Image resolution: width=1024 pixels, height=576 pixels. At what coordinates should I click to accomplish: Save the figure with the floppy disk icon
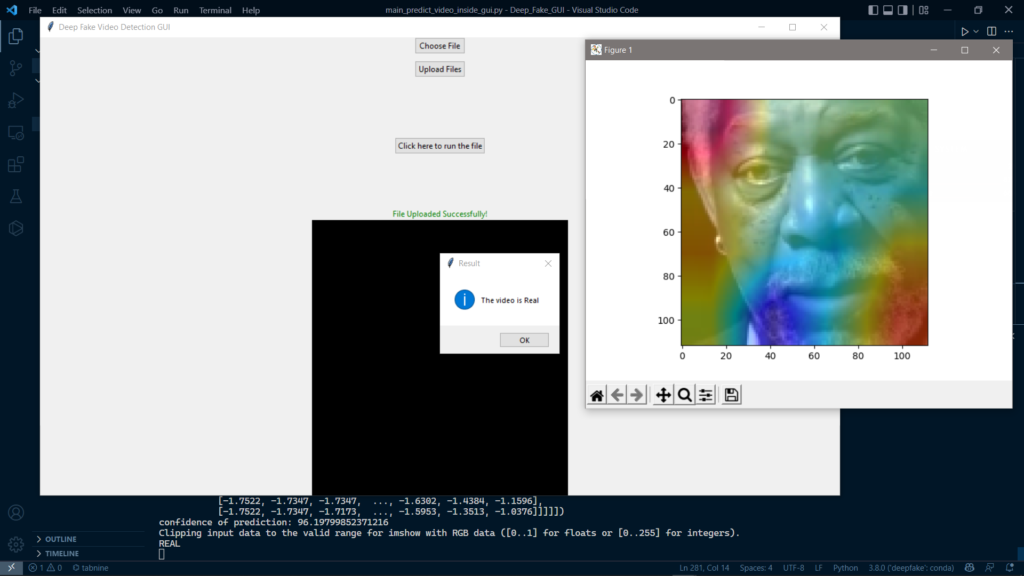click(731, 395)
